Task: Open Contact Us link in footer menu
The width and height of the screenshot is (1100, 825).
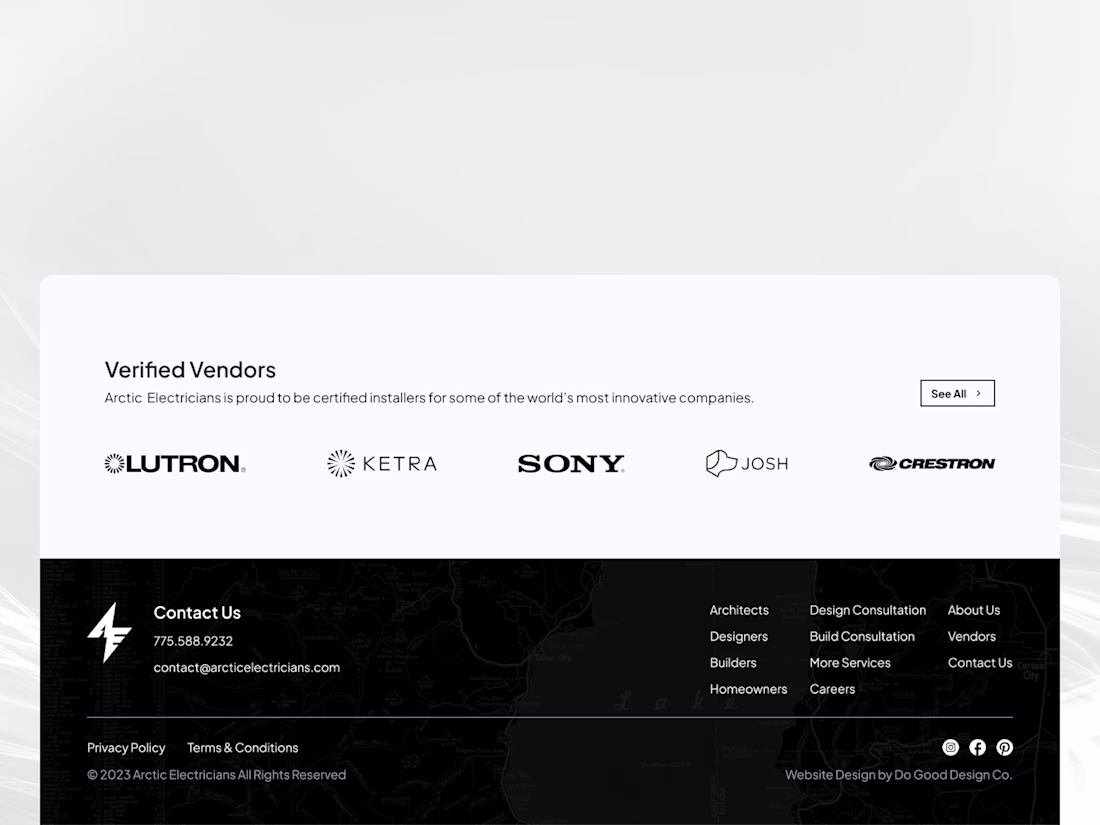Action: coord(980,663)
